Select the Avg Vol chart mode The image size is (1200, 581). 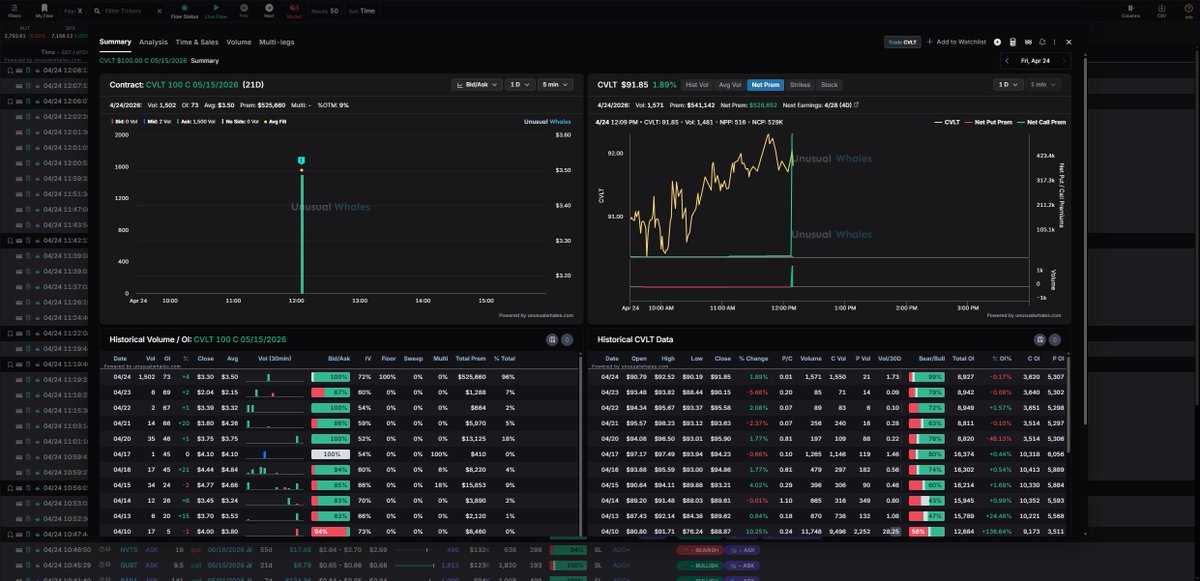730,85
